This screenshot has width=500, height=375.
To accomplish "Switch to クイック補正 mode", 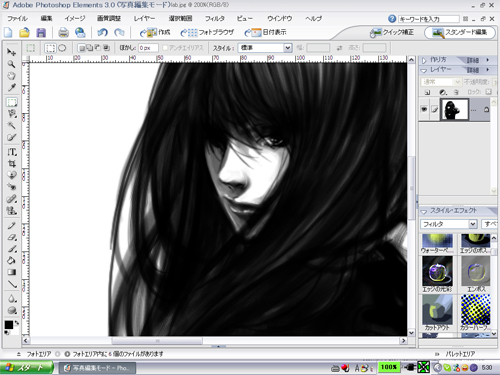I will [x=392, y=32].
